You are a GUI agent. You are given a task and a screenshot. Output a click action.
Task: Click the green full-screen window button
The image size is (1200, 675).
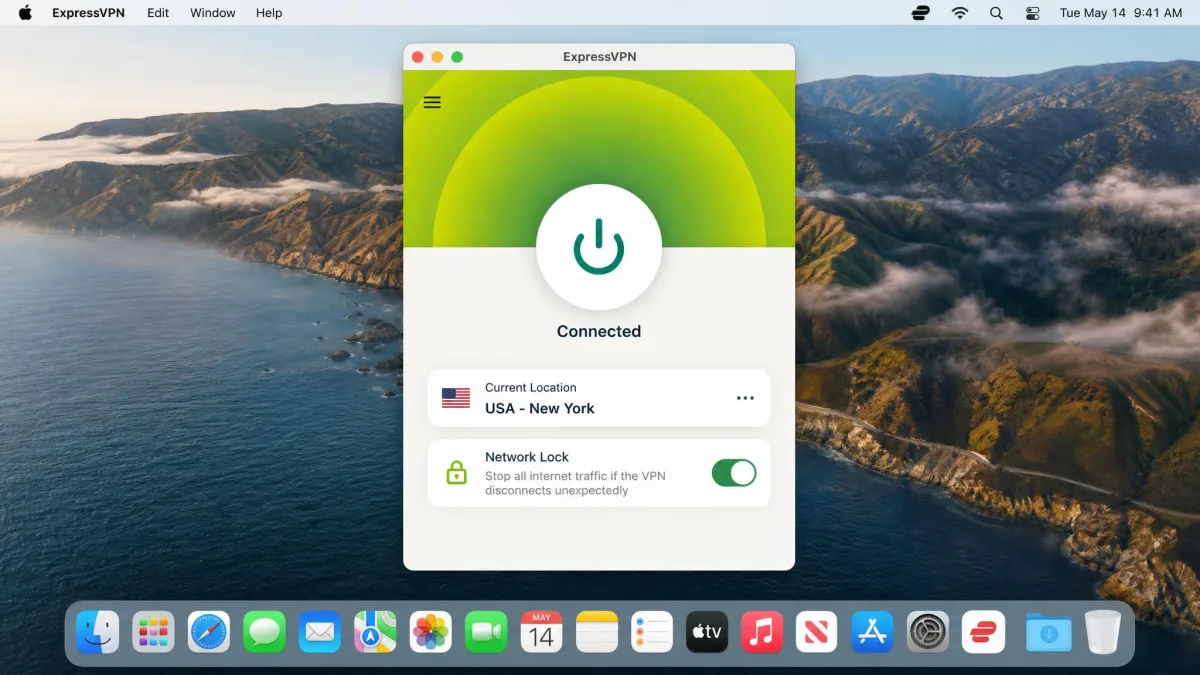[457, 57]
